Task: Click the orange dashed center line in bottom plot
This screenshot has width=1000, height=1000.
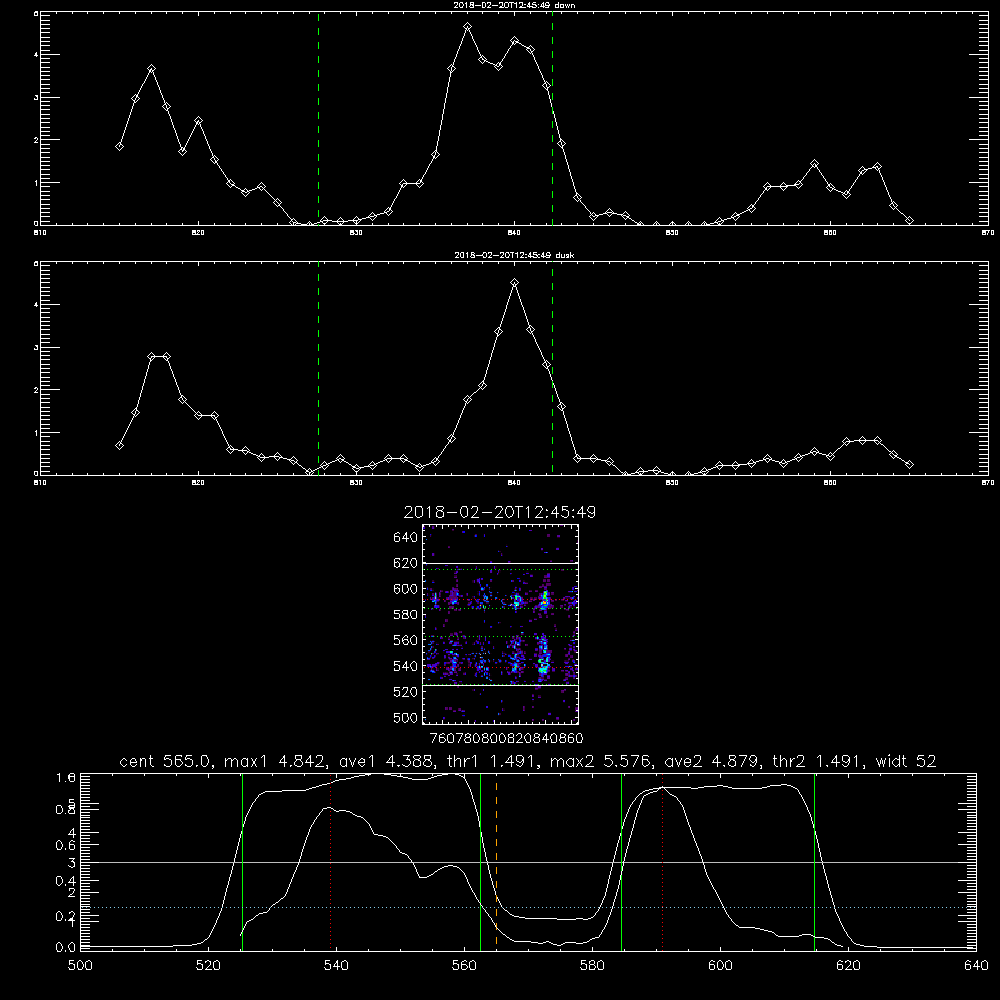Action: click(496, 861)
